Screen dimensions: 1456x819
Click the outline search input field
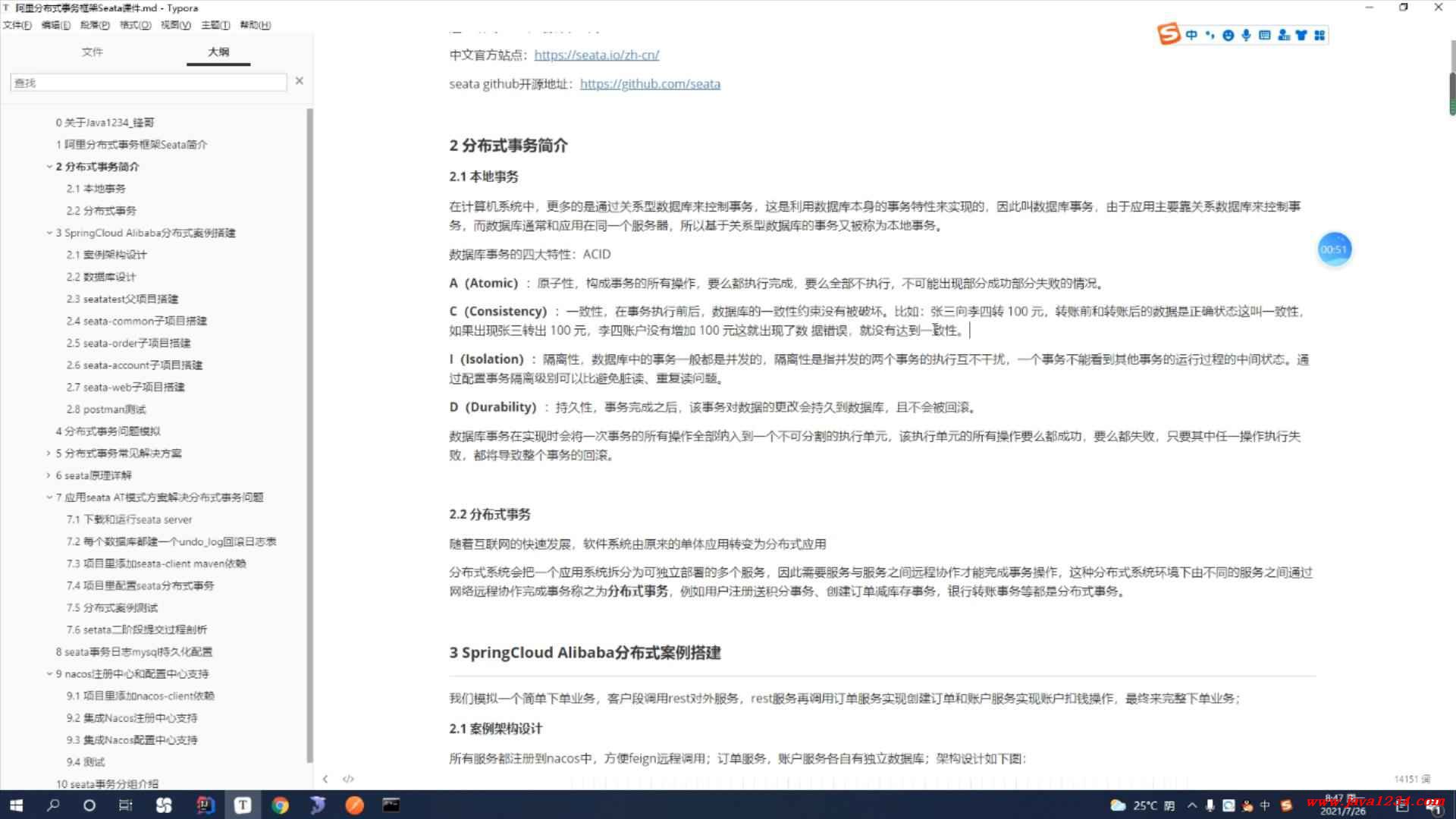(149, 83)
